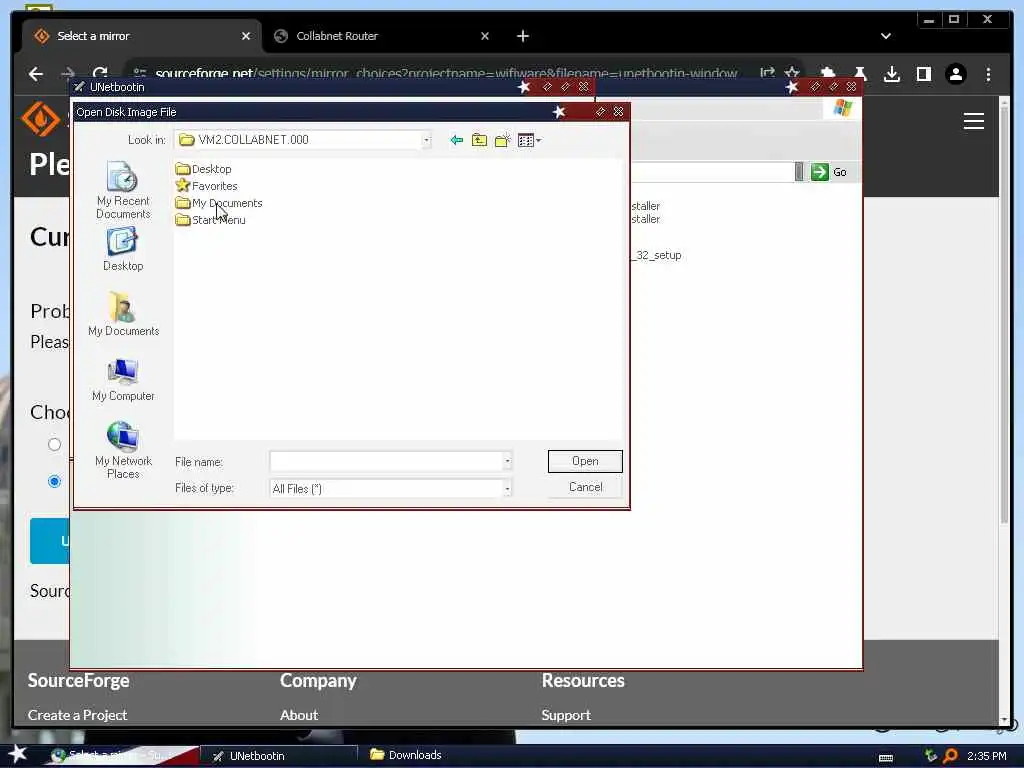Create a new folder in dialog

coord(502,140)
